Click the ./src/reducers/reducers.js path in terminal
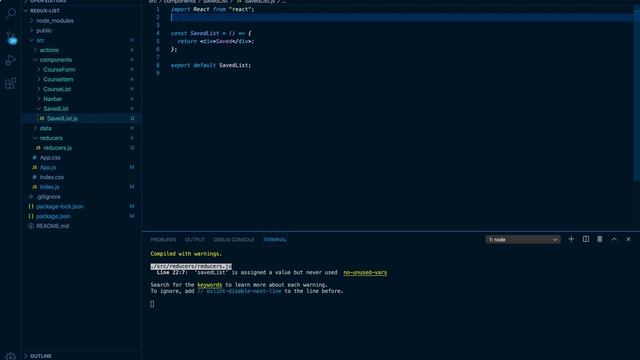Screen dimensions: 640x360 click(191, 266)
